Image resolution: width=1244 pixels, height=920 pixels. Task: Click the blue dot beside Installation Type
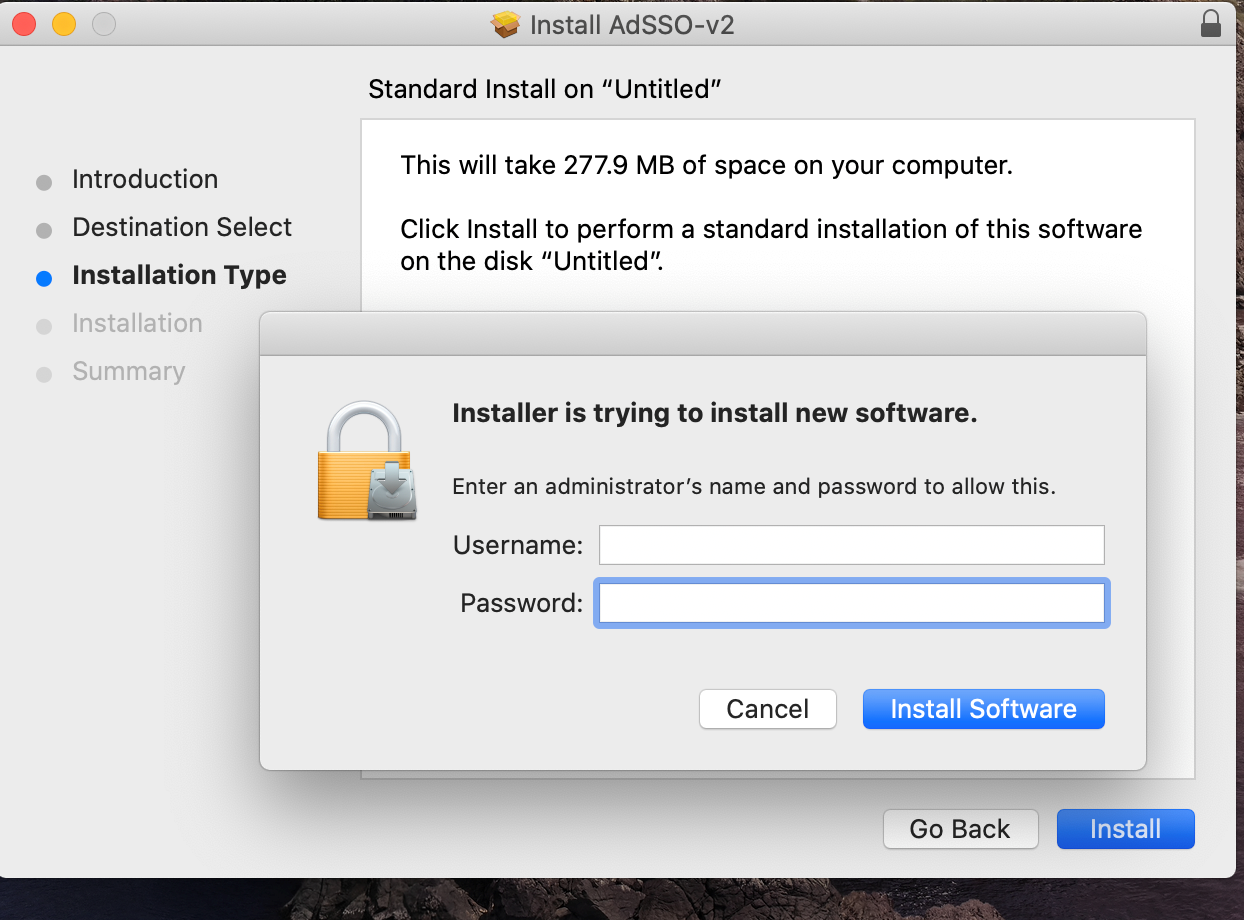[44, 278]
